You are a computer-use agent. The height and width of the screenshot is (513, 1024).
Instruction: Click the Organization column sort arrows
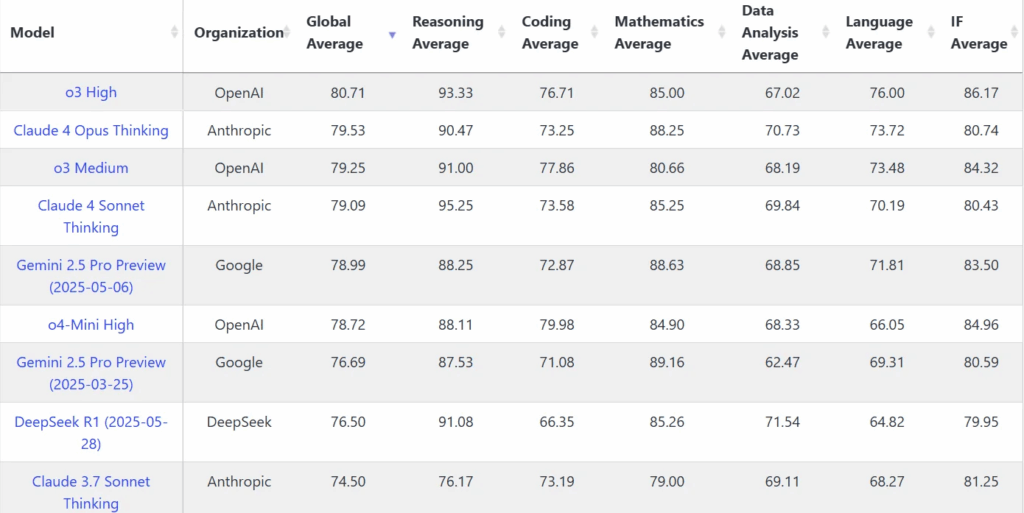pos(287,32)
